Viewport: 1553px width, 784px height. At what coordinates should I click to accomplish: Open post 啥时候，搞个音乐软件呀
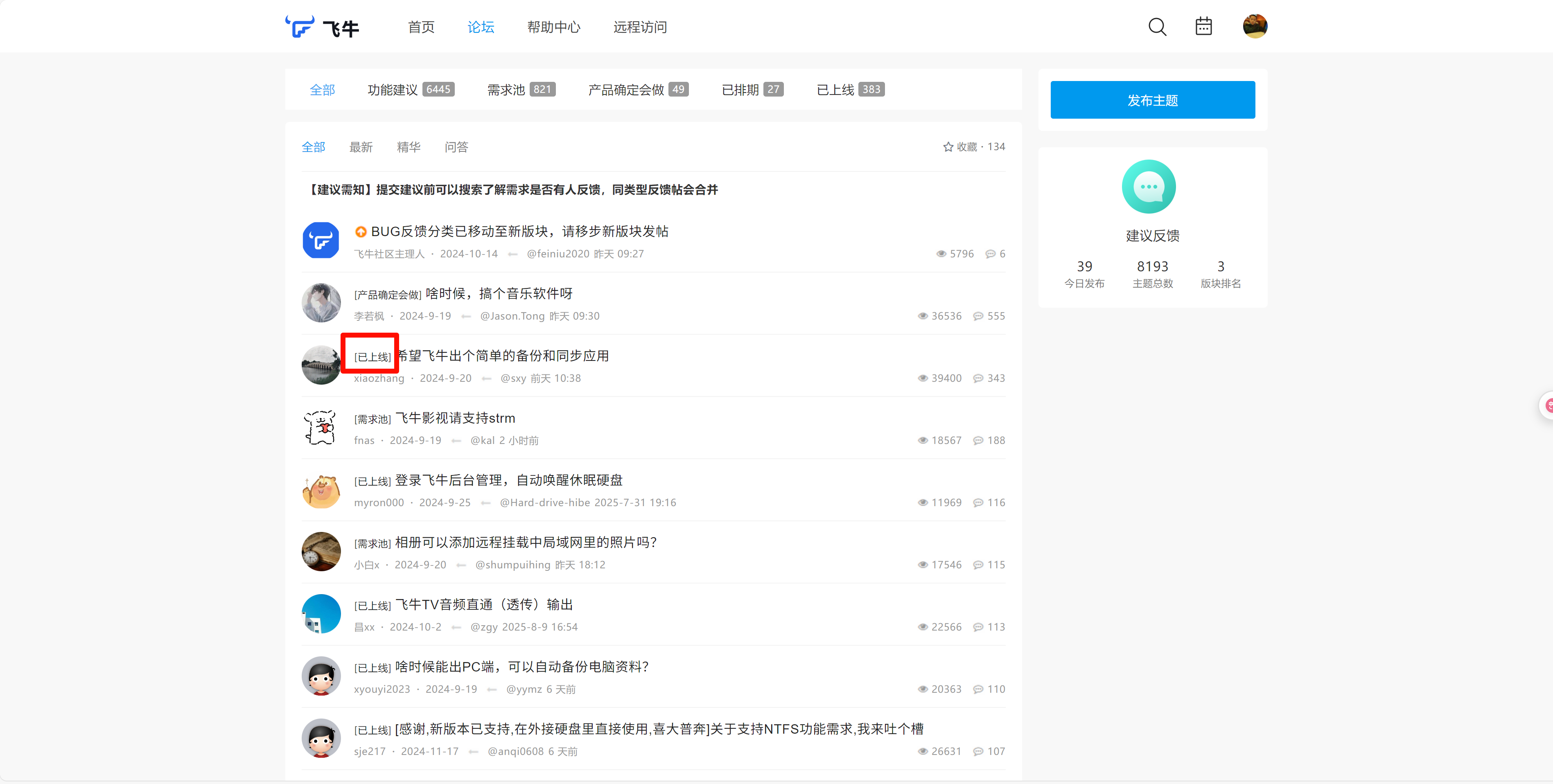click(x=499, y=293)
